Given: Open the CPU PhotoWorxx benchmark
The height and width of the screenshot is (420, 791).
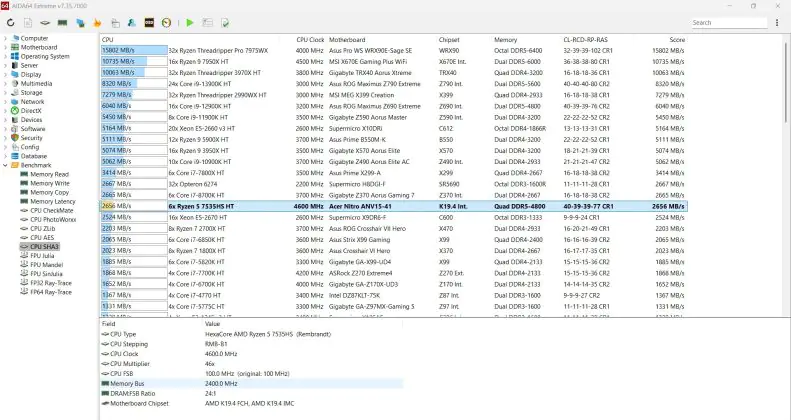Looking at the screenshot, I should pyautogui.click(x=53, y=220).
